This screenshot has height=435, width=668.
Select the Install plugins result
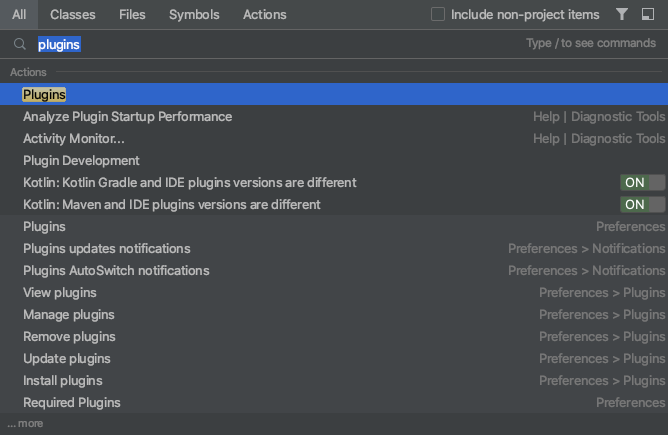(x=62, y=381)
